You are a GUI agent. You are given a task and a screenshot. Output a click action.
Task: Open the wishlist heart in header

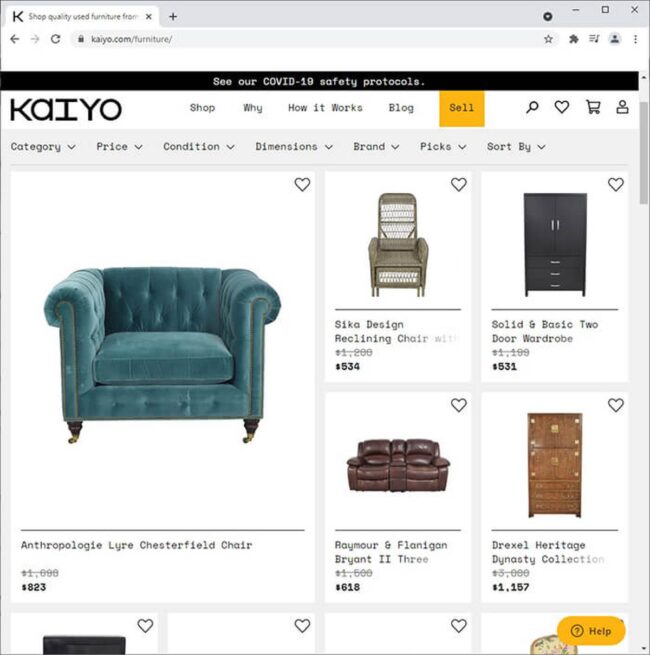tap(561, 107)
